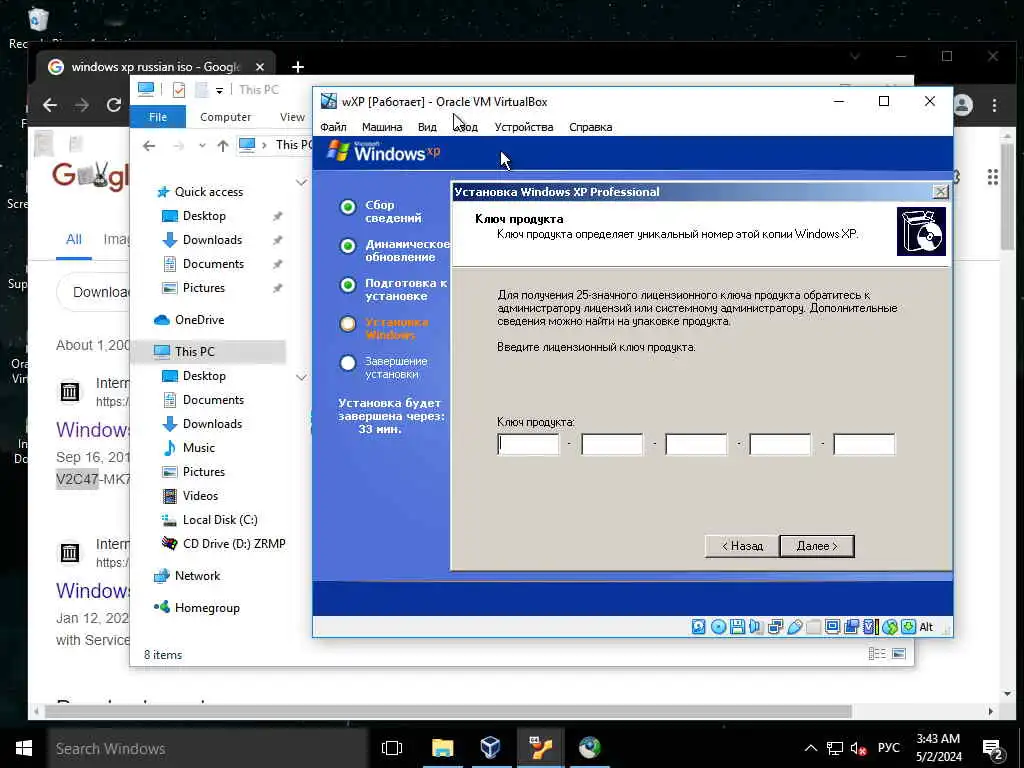Select CD Drive (D:) ZRMP in tree
Viewport: 1024px width, 768px height.
pyautogui.click(x=224, y=544)
